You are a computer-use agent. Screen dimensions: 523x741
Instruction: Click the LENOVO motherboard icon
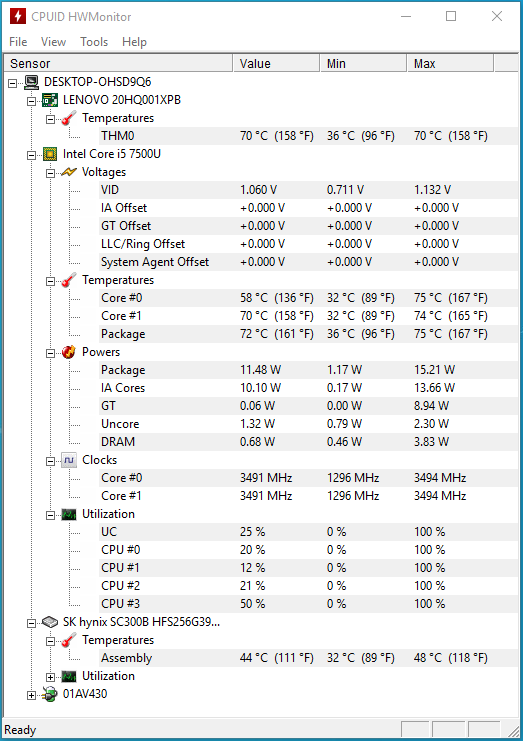pyautogui.click(x=50, y=100)
